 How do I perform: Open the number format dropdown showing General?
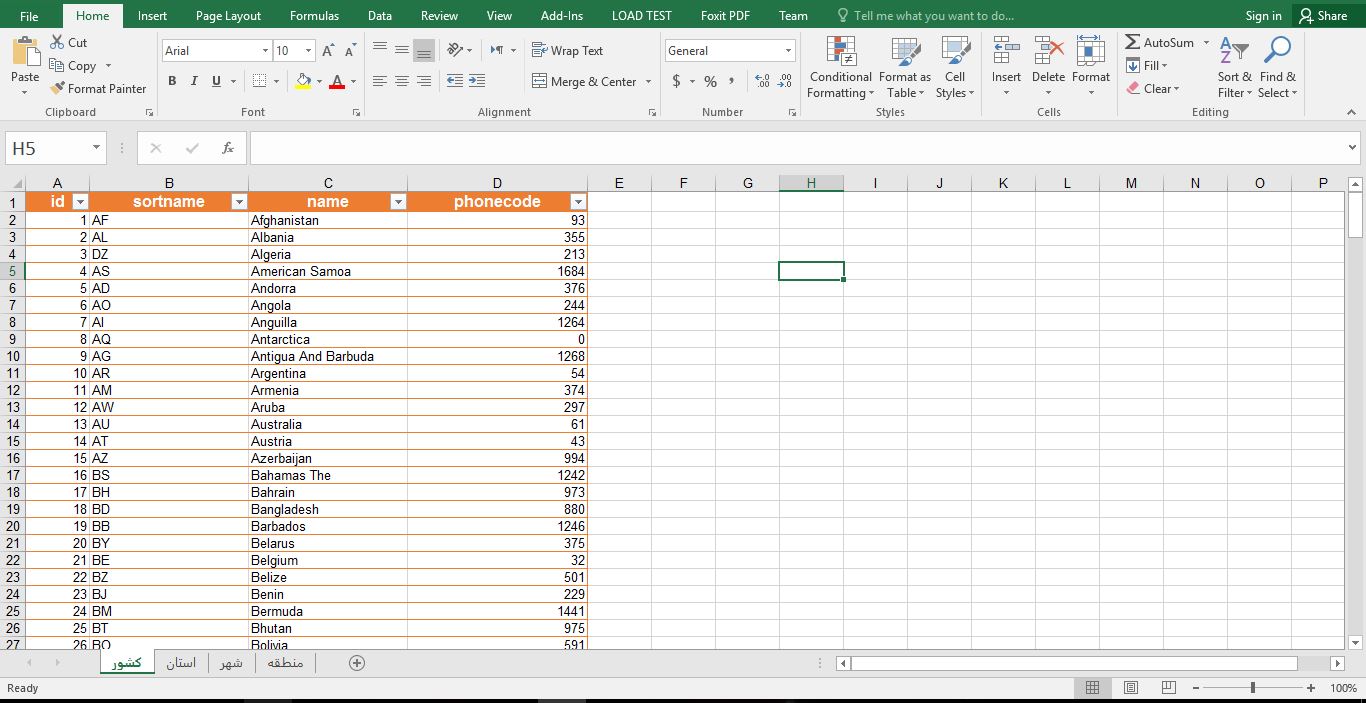click(x=788, y=51)
